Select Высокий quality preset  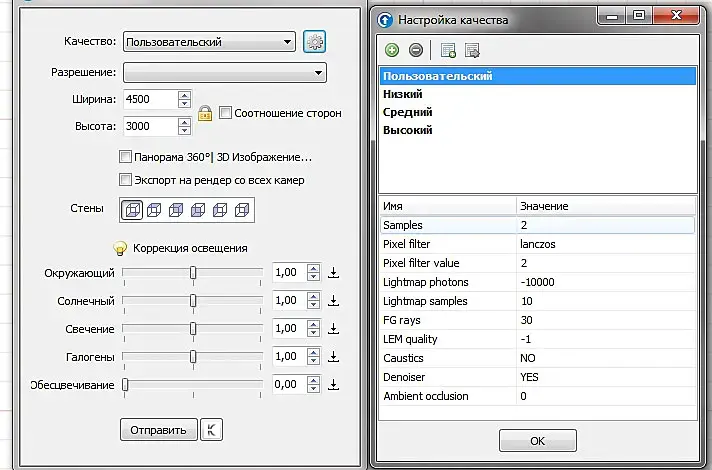pos(538,130)
